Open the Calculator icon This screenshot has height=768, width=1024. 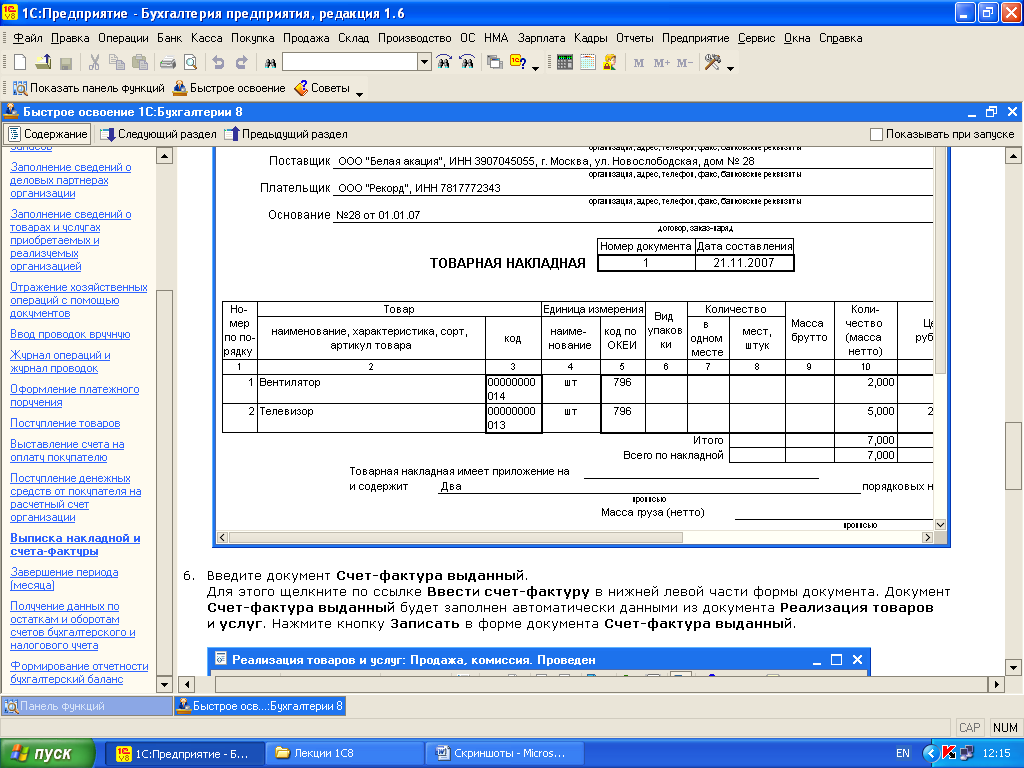pyautogui.click(x=565, y=63)
